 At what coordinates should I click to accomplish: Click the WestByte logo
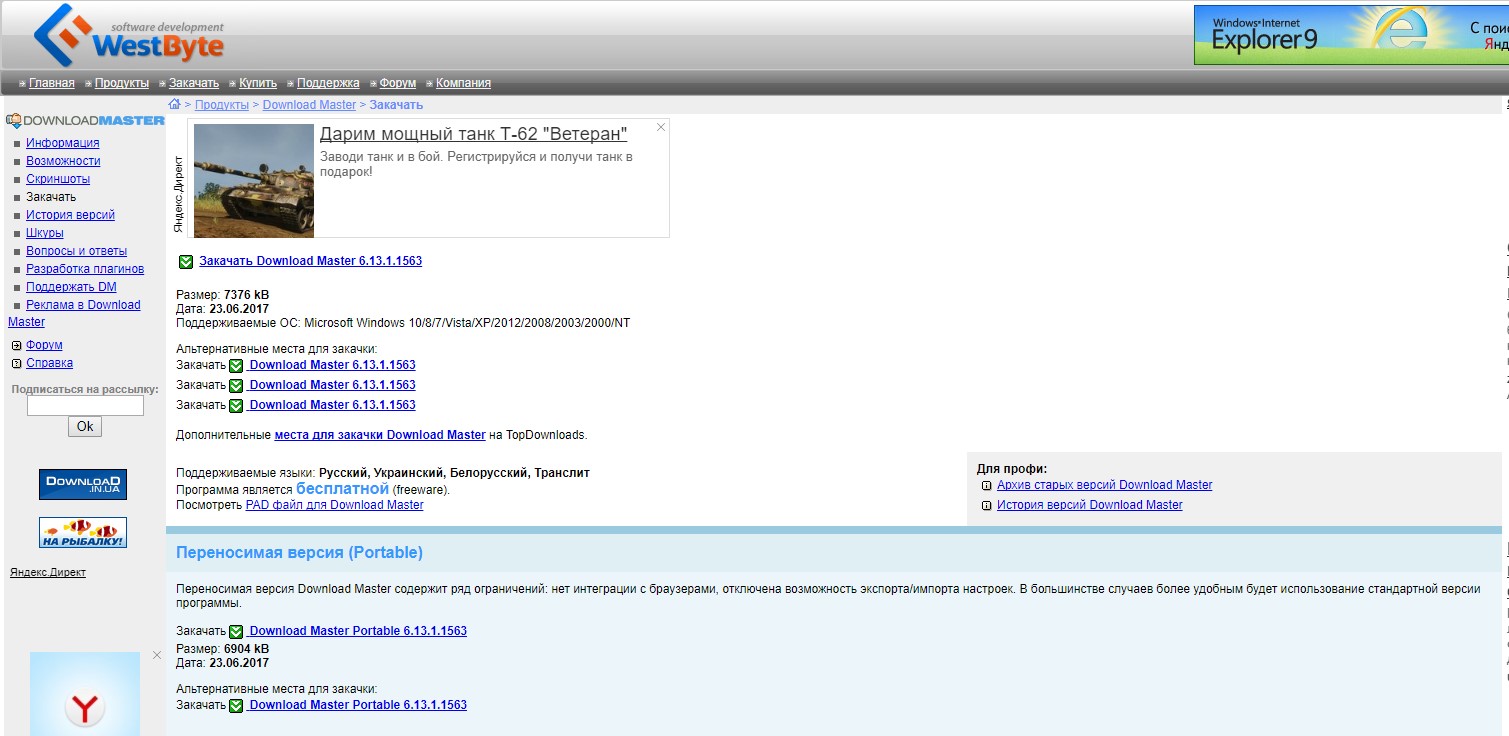click(x=128, y=37)
